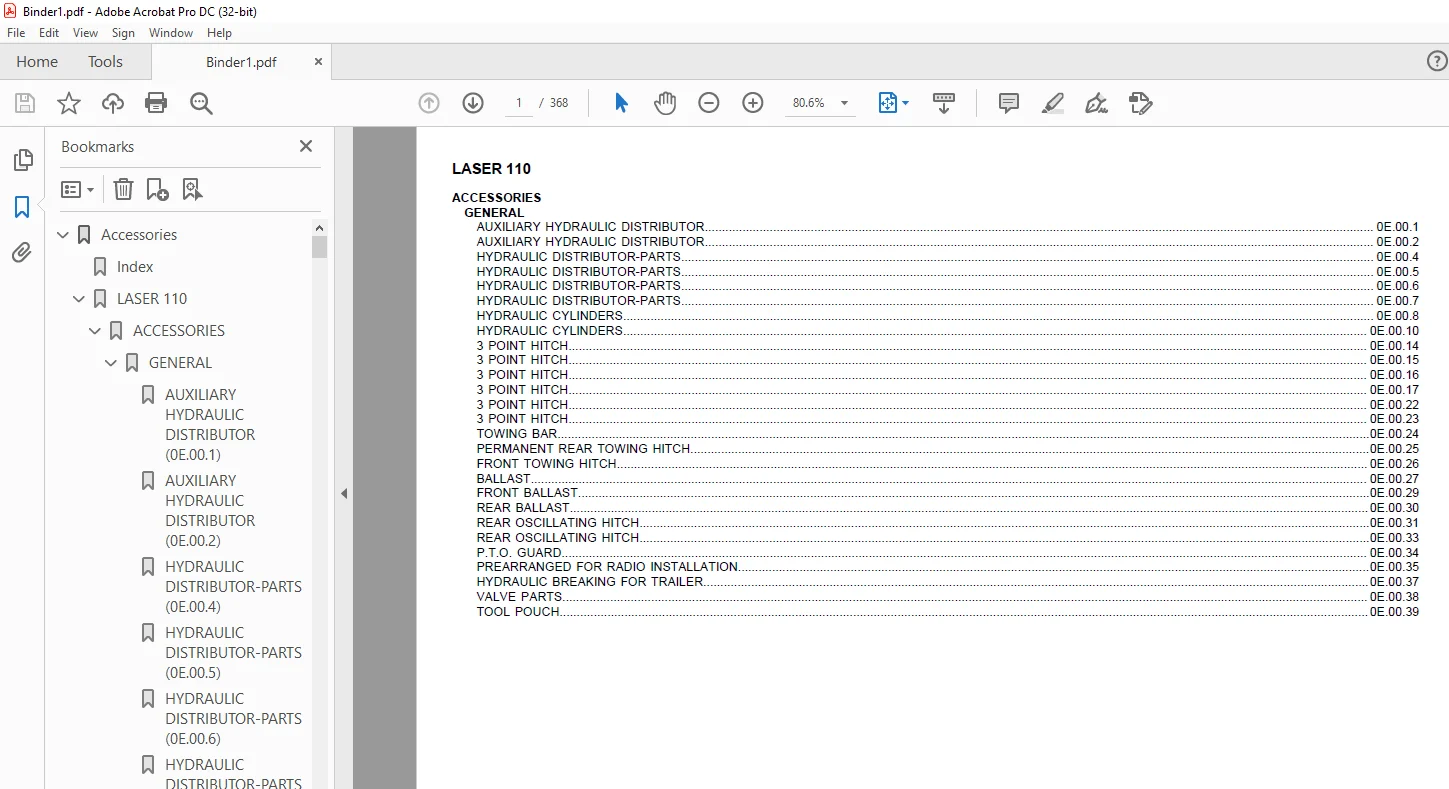This screenshot has height=789, width=1449.
Task: Open the Edit menu
Action: pos(49,33)
